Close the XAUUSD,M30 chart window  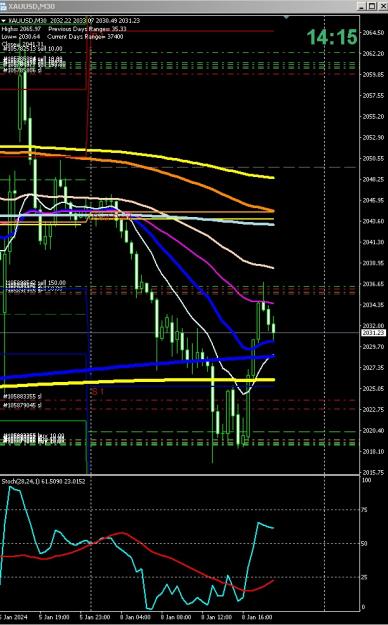click(382, 6)
